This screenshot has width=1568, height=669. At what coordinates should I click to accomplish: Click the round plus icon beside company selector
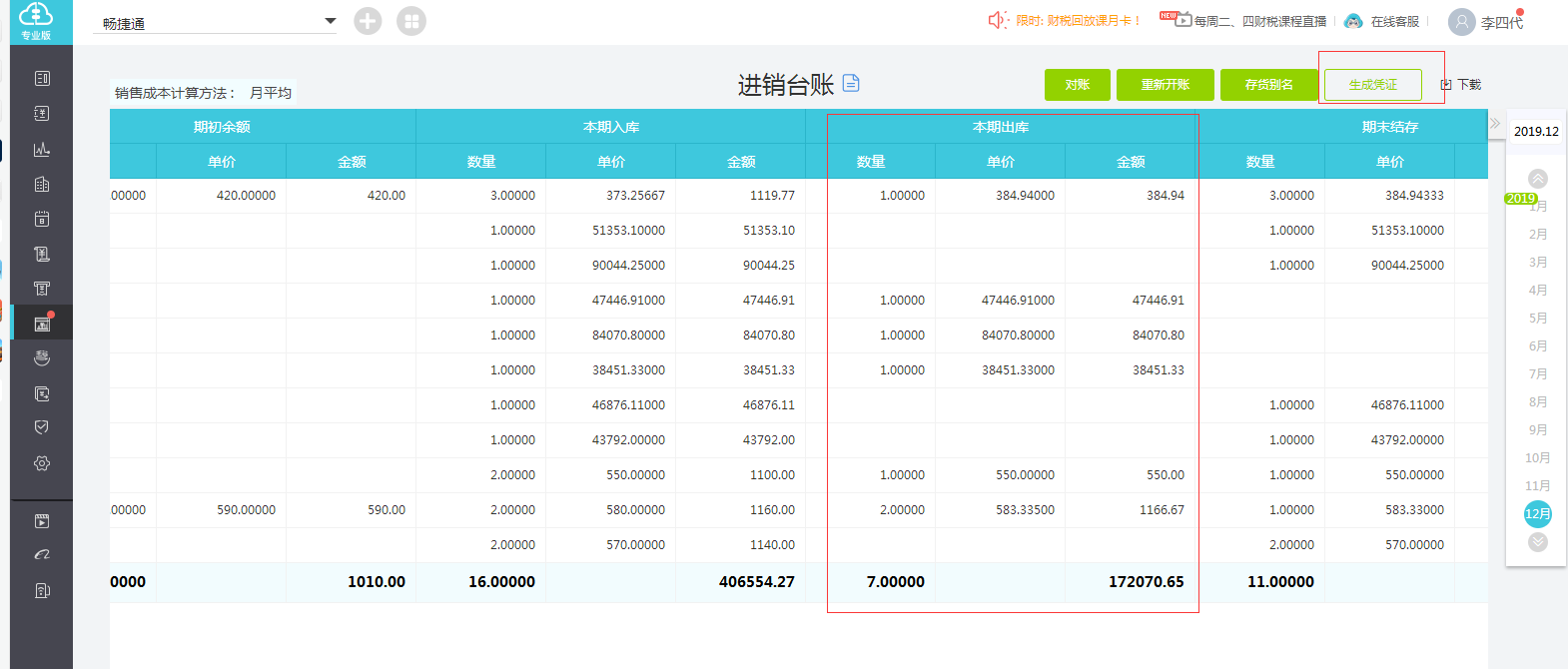pyautogui.click(x=368, y=21)
